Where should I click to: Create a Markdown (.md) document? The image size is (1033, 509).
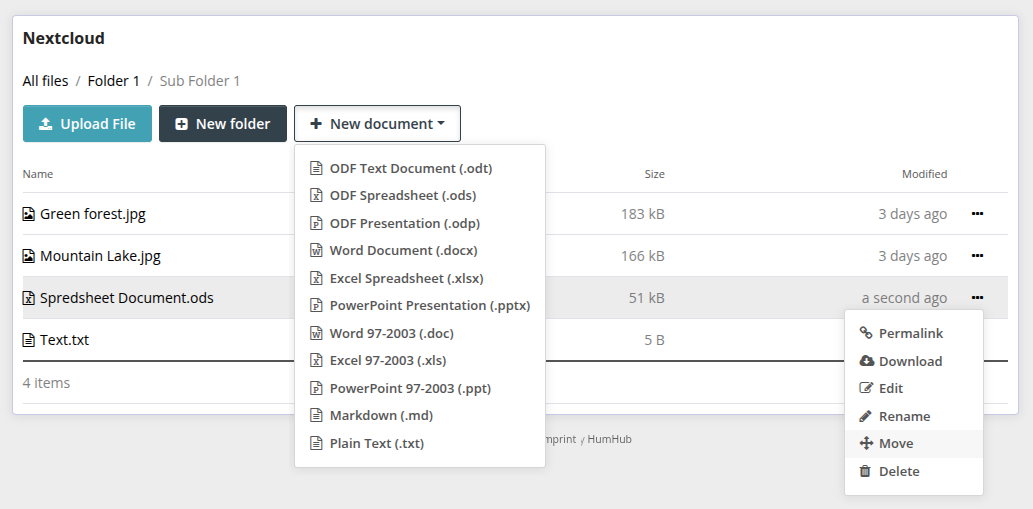pyautogui.click(x=380, y=415)
